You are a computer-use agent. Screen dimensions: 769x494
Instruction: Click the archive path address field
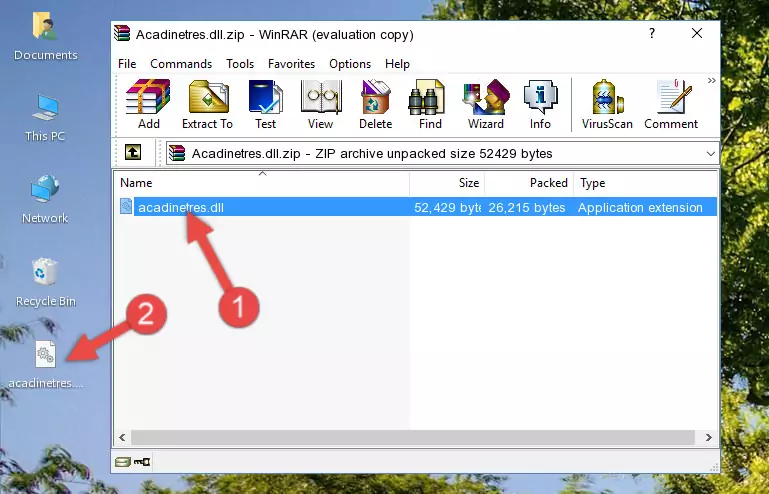pyautogui.click(x=442, y=154)
